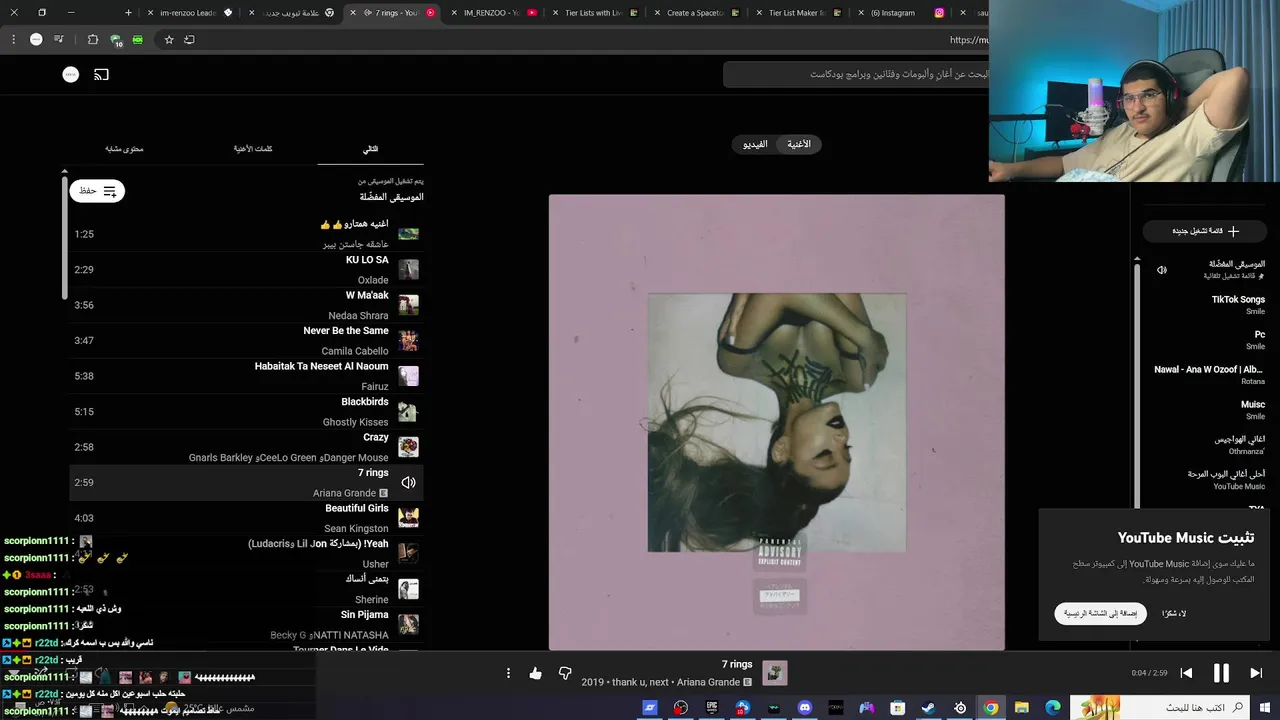Open the أحلى أغاني البوب المرحة playlist
The image size is (1280, 720).
pos(1205,480)
